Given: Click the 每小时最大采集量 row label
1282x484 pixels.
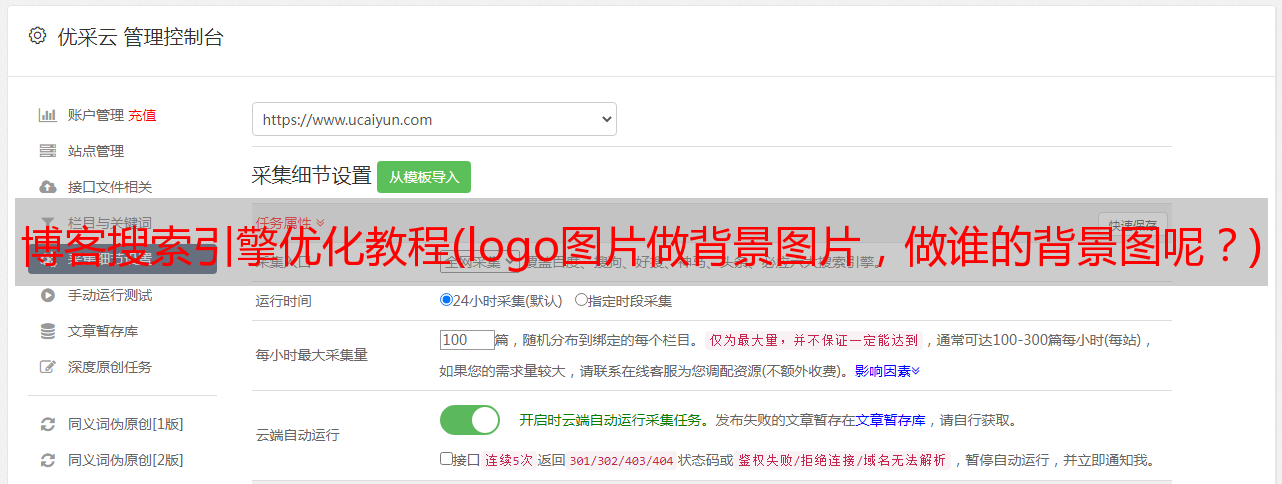Looking at the screenshot, I should (x=312, y=355).
